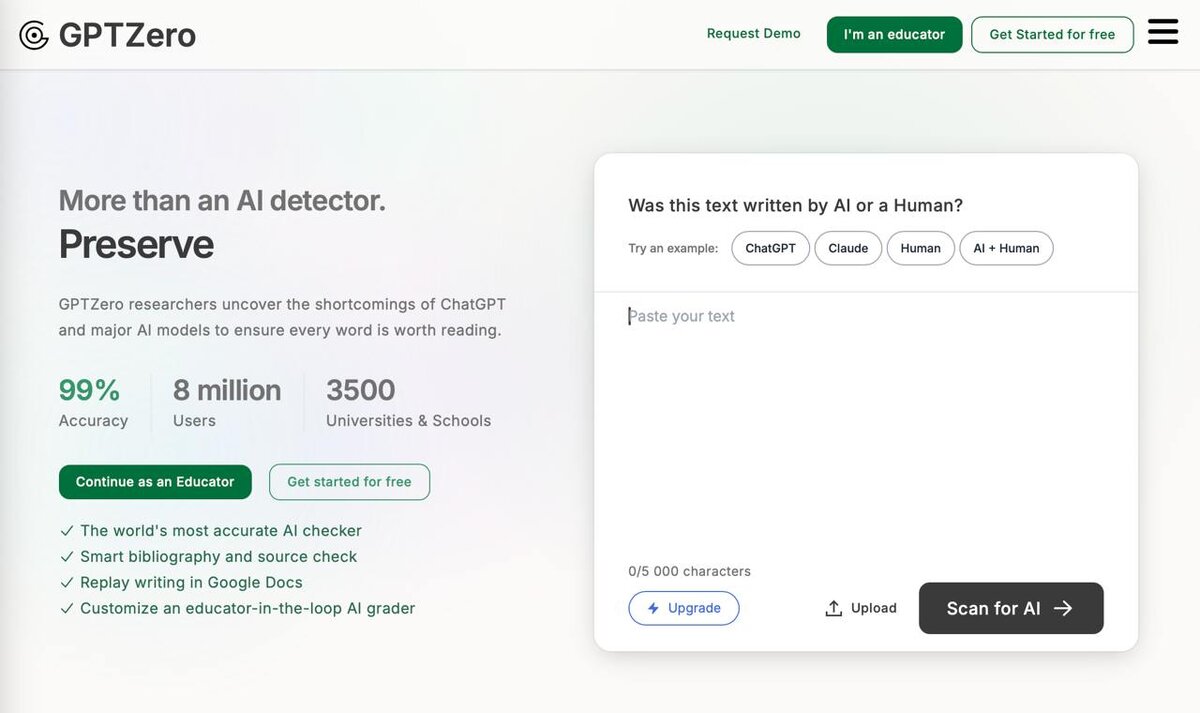Viewport: 1200px width, 713px height.
Task: Click the upload arrow icon
Action: pyautogui.click(x=833, y=608)
